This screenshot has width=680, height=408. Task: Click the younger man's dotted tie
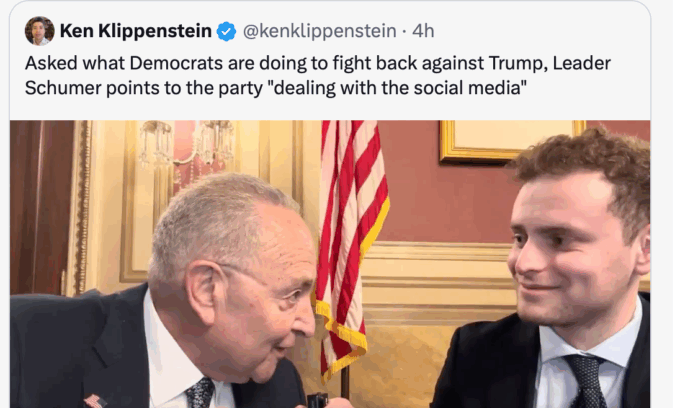click(585, 381)
